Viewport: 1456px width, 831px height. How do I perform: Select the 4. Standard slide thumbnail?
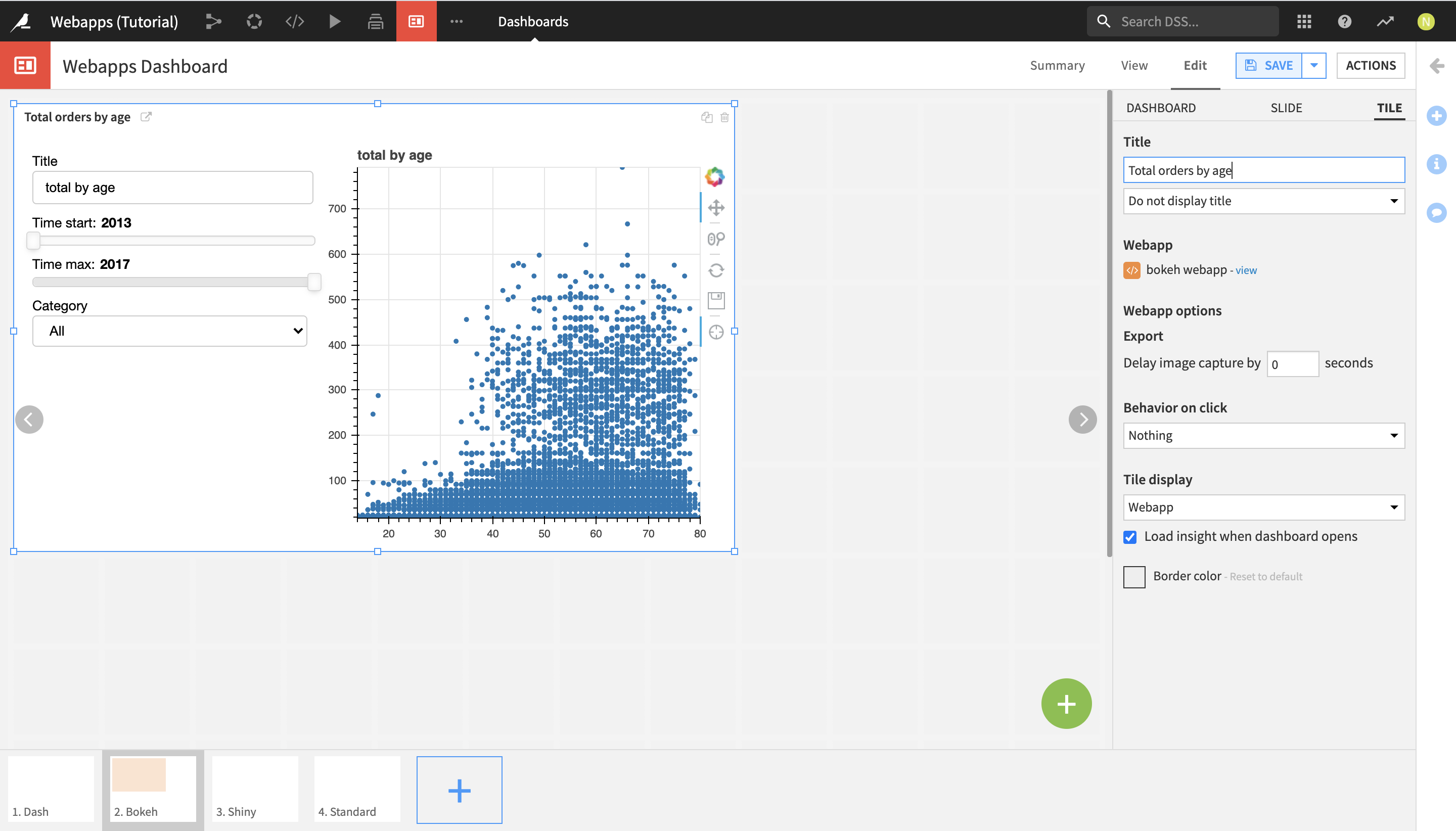(357, 789)
